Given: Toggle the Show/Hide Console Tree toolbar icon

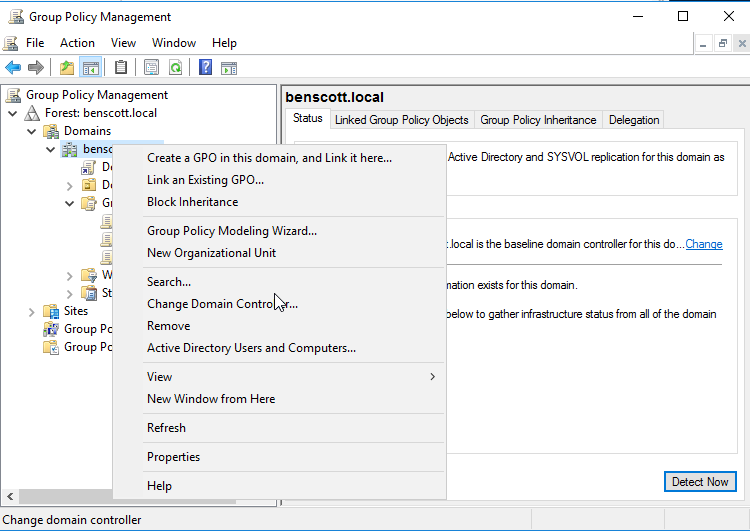Looking at the screenshot, I should click(90, 68).
